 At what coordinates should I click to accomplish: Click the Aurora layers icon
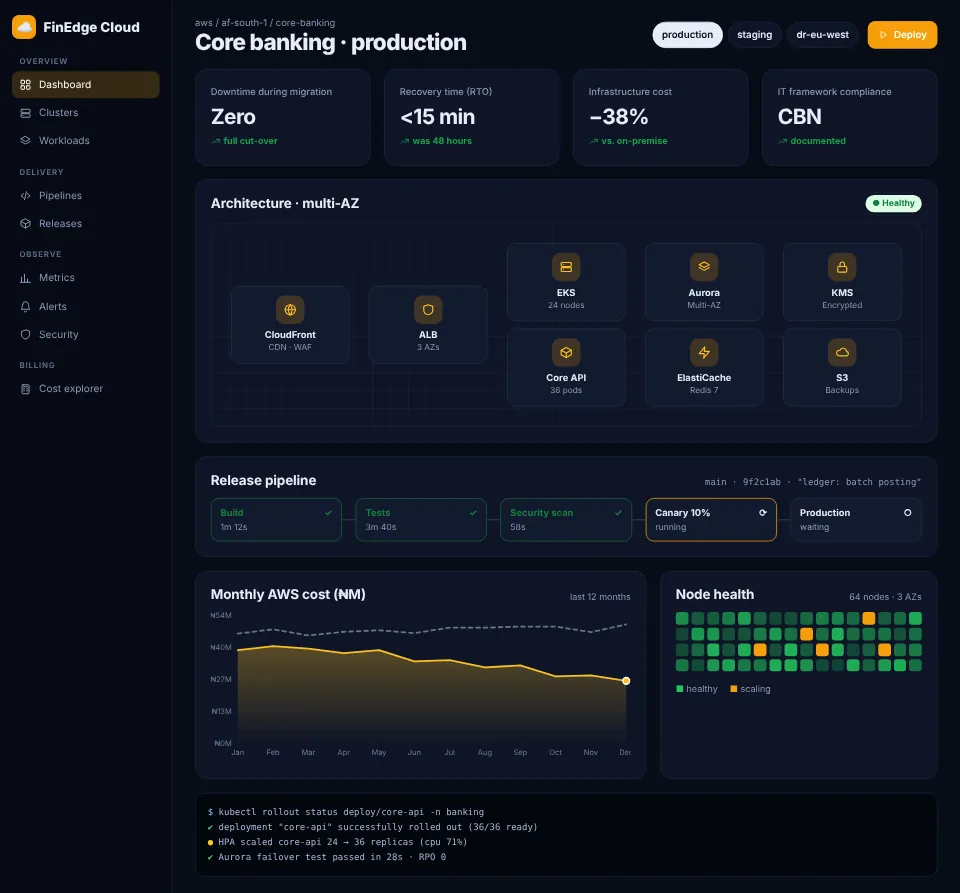(704, 267)
